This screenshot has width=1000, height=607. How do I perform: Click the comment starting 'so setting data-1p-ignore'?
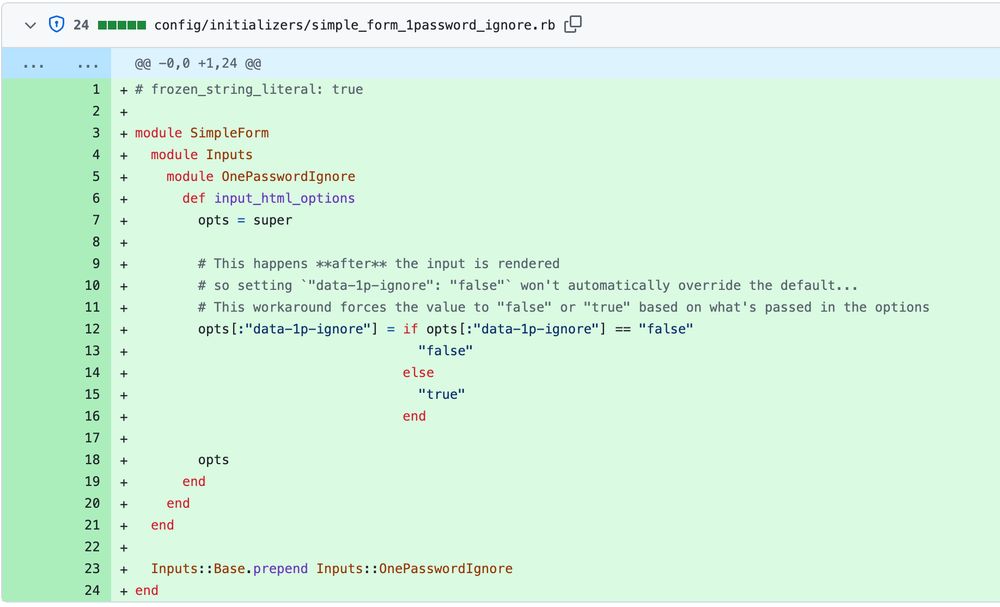(527, 286)
